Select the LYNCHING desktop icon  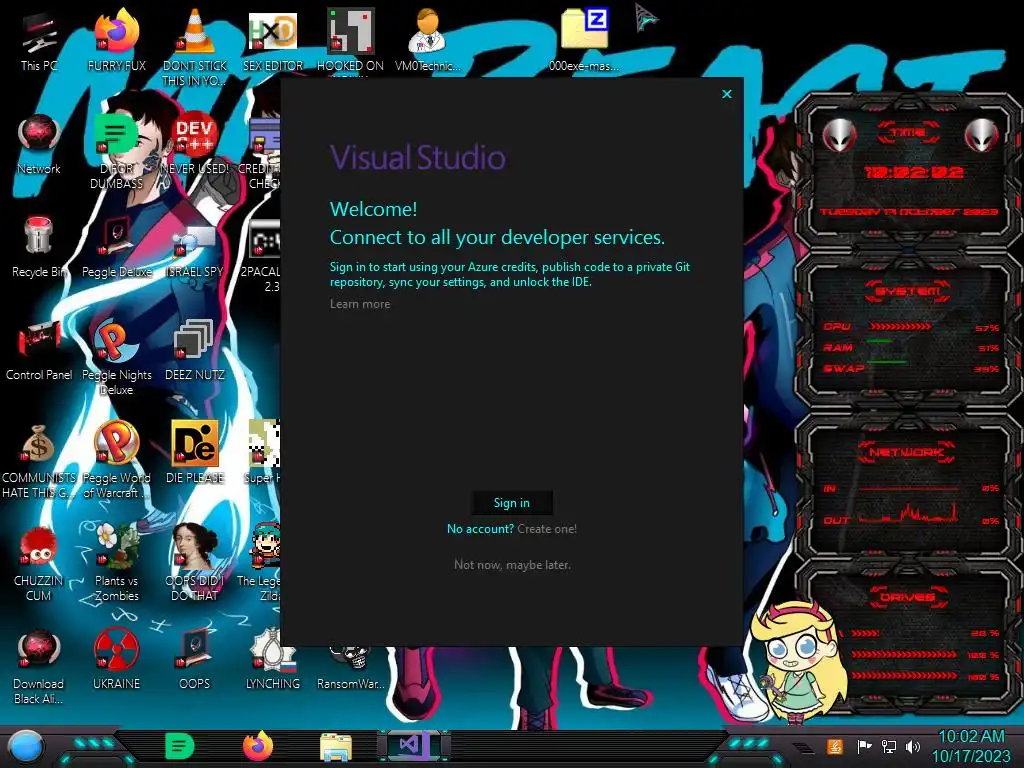pos(273,658)
